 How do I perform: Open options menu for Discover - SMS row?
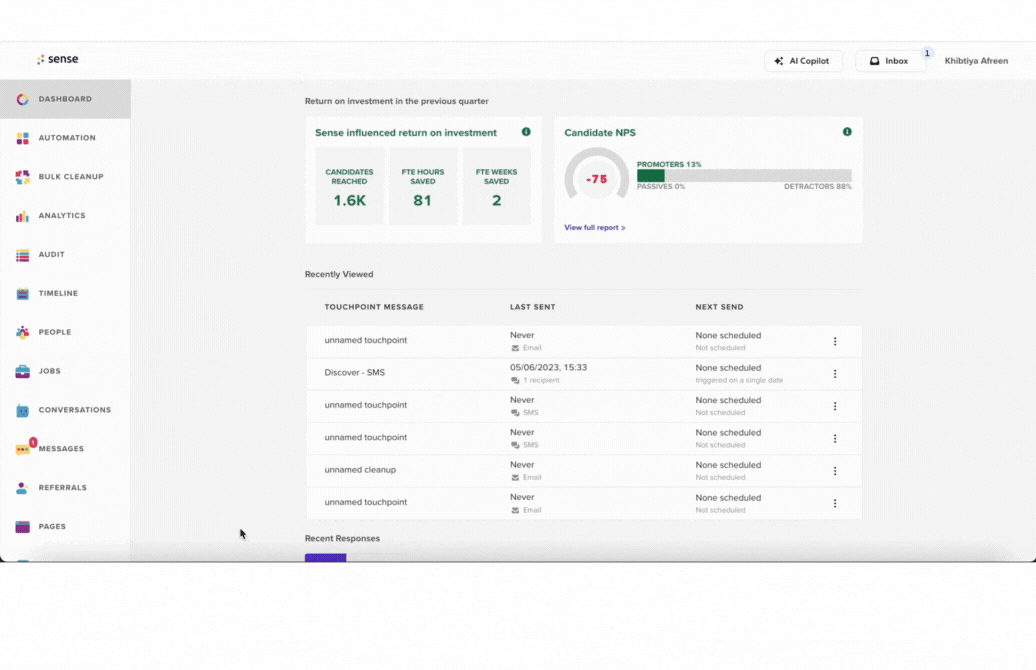point(834,374)
